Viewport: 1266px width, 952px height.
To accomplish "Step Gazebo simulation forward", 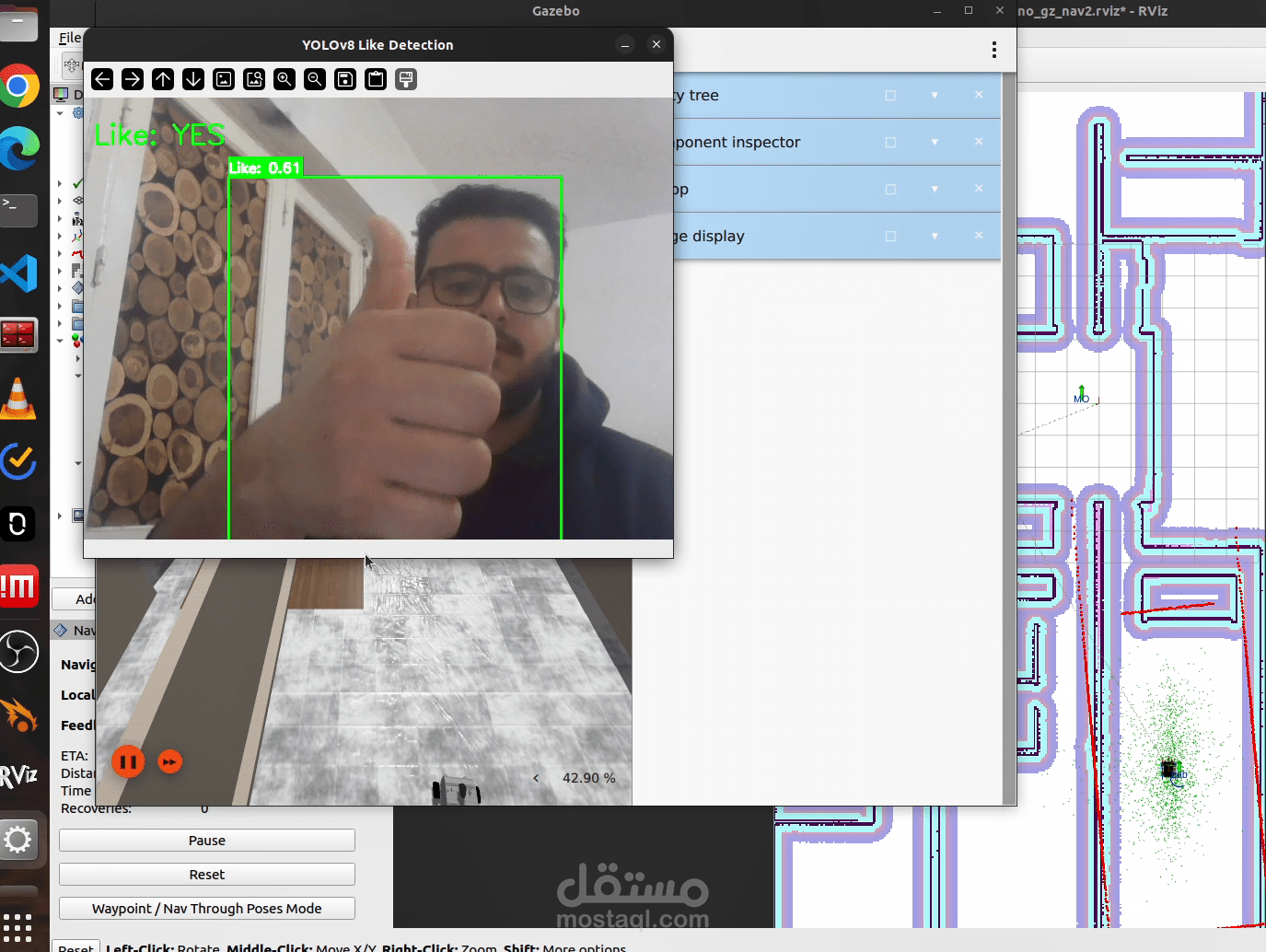I will 170,761.
